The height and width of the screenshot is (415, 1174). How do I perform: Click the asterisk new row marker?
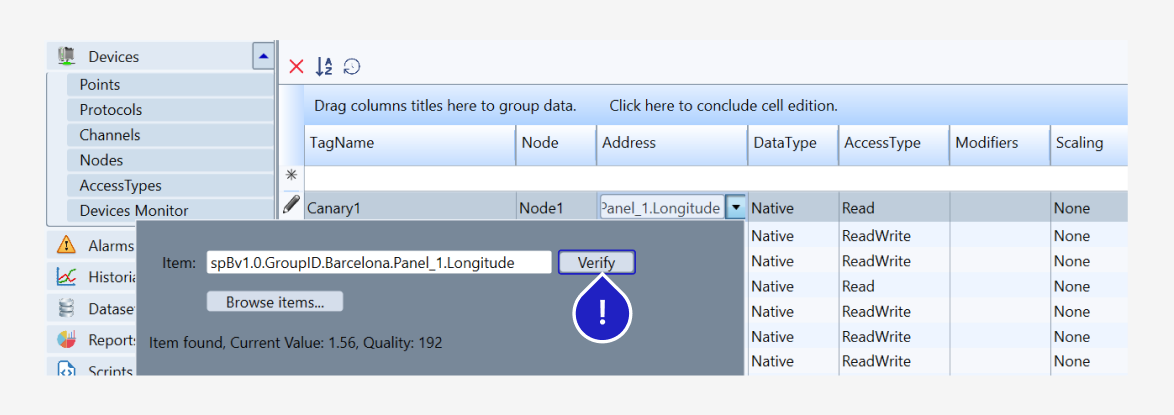coord(291,175)
